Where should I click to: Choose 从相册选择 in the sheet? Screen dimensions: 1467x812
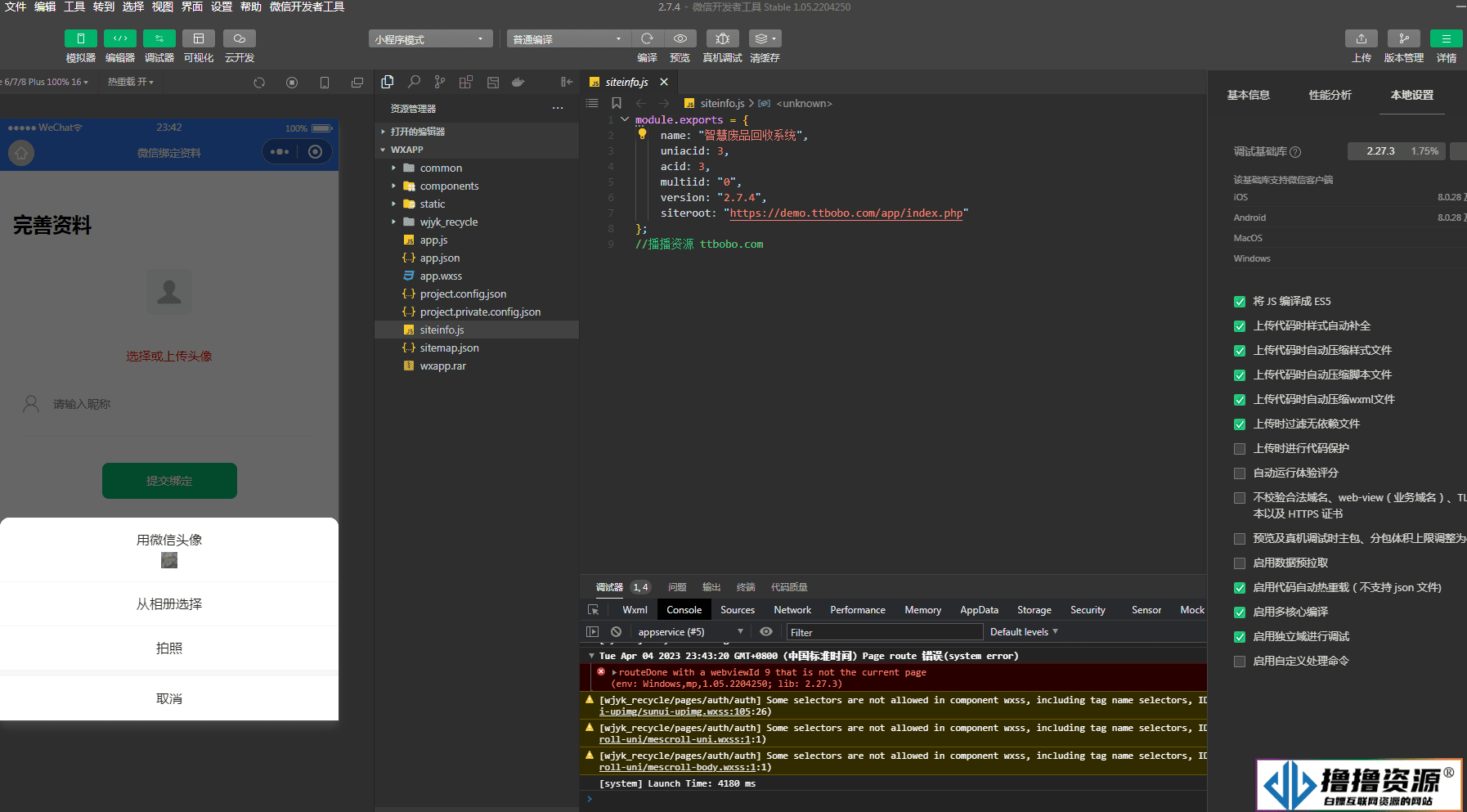169,604
